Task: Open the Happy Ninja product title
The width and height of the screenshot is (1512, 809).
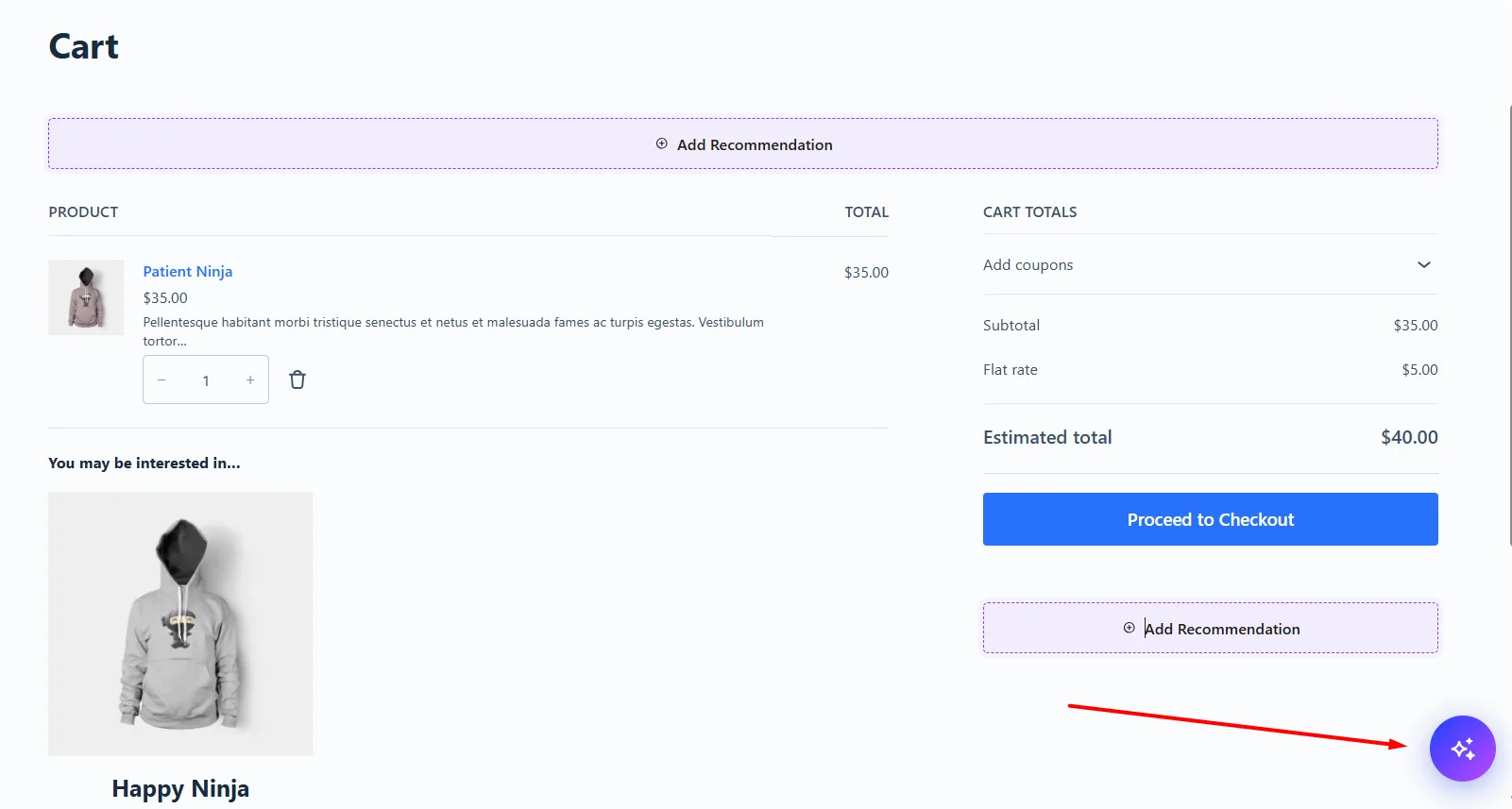Action: pyautogui.click(x=180, y=789)
